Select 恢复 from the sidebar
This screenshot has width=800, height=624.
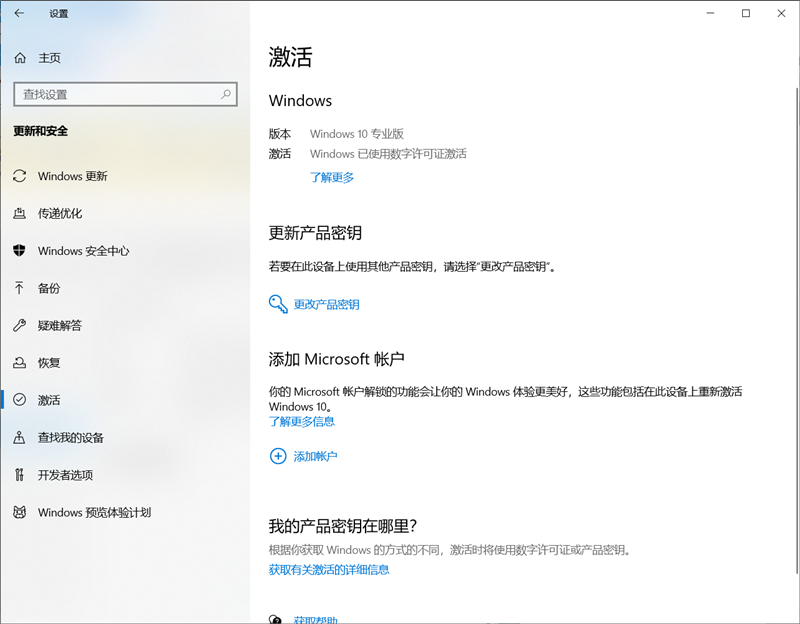click(x=50, y=363)
